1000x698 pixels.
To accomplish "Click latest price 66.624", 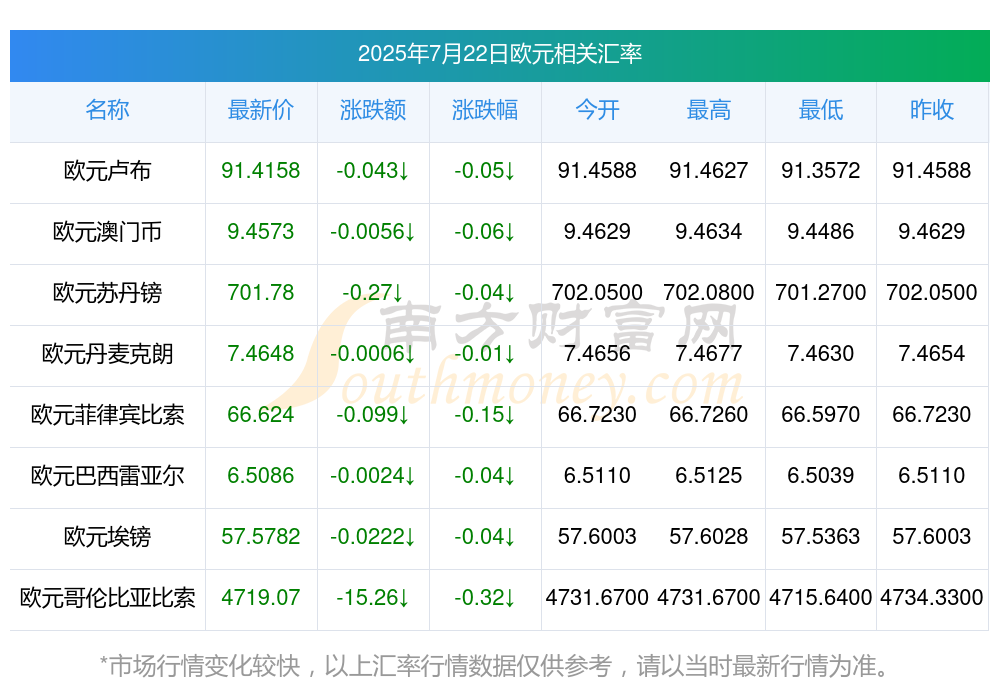I will [x=260, y=415].
